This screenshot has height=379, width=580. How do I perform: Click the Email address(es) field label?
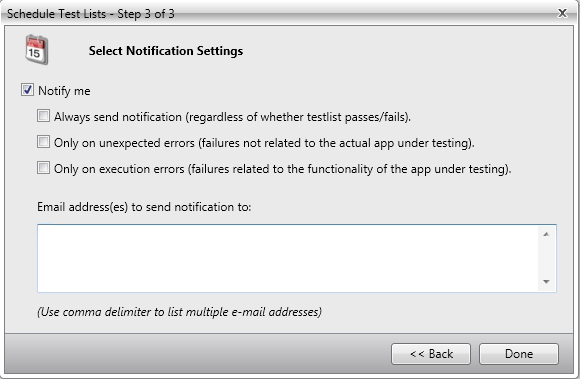click(x=144, y=207)
